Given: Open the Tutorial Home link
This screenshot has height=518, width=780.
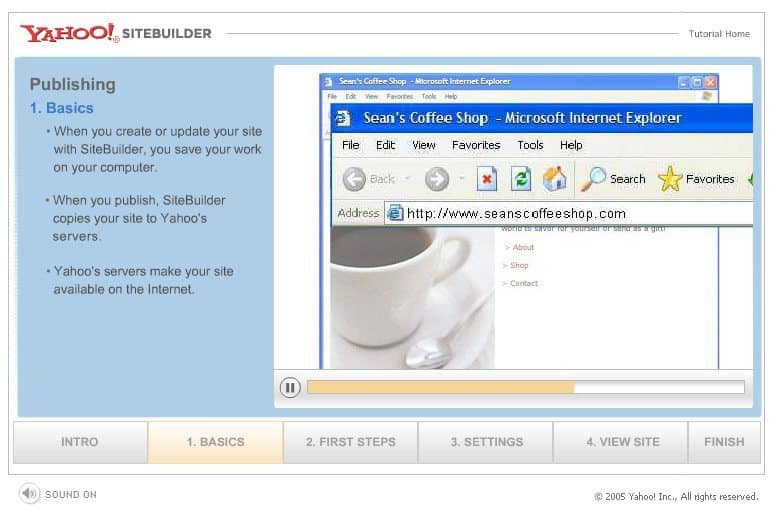Looking at the screenshot, I should [x=719, y=34].
